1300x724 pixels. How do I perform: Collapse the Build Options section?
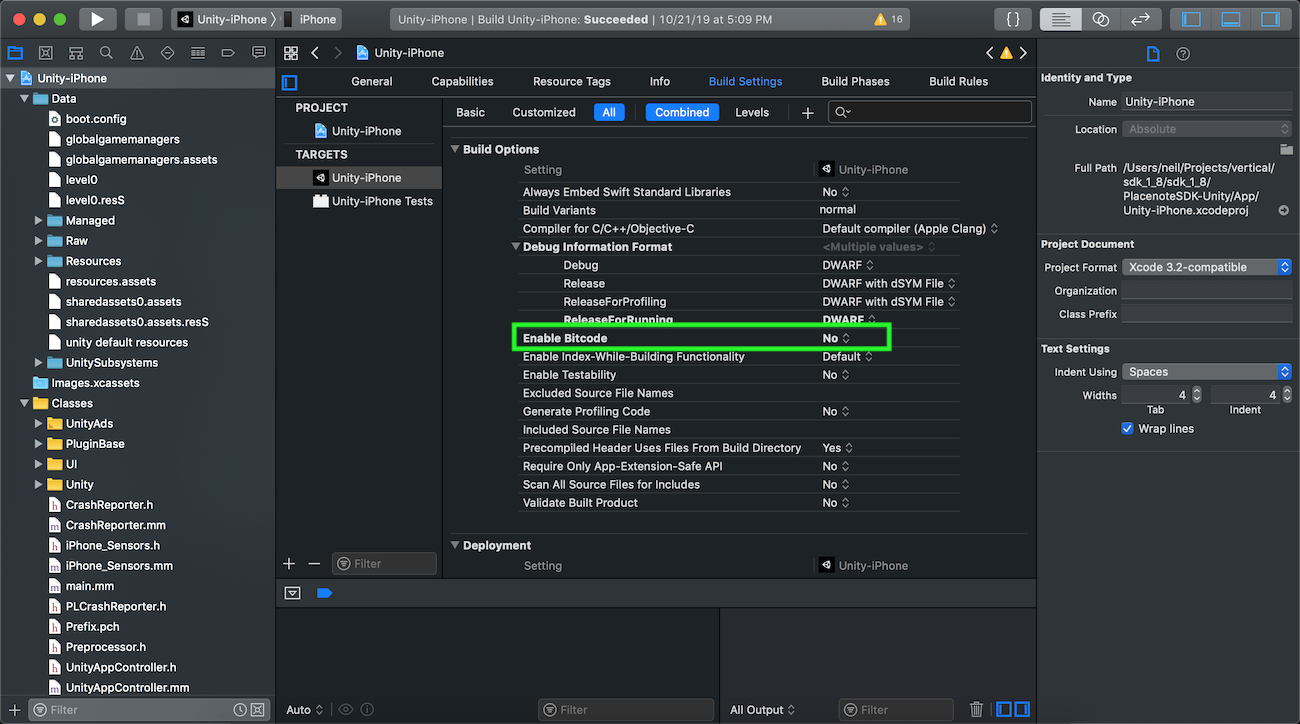pos(455,149)
